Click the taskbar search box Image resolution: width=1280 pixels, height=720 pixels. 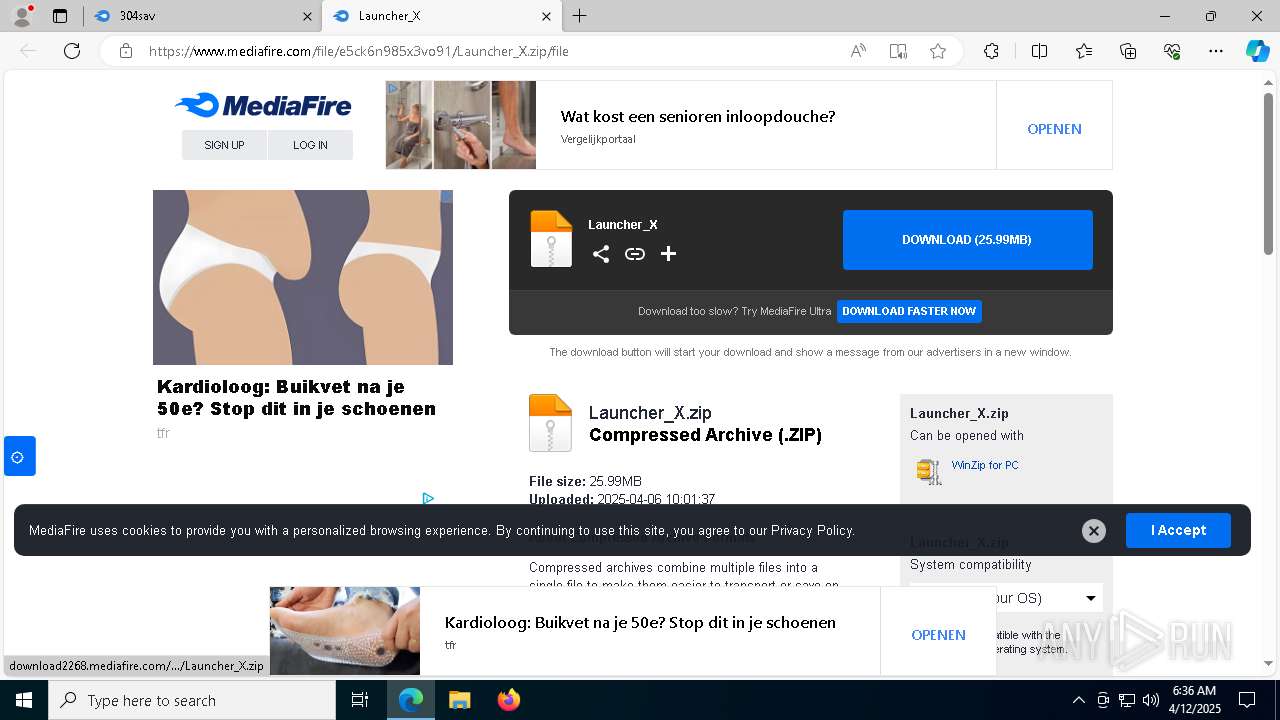click(x=192, y=700)
